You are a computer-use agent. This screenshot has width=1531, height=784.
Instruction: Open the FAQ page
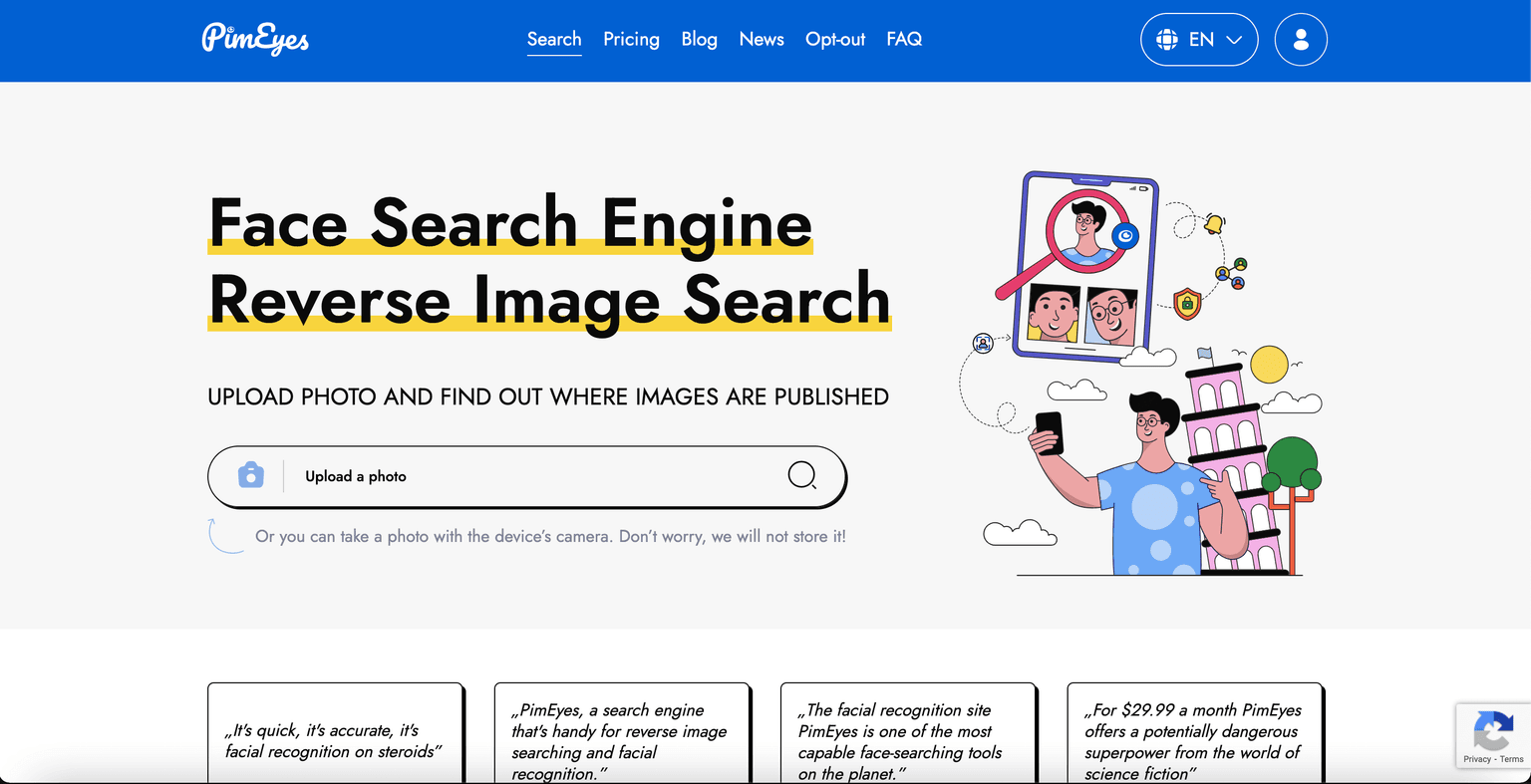coord(904,39)
